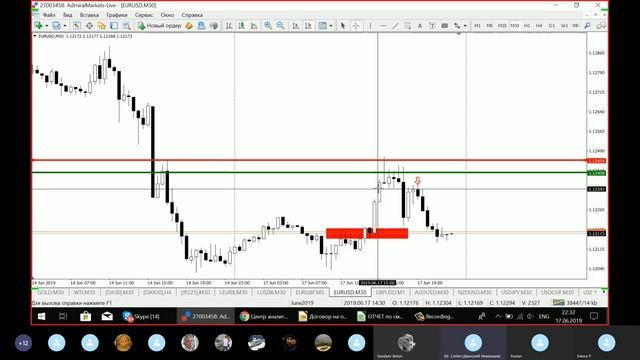
Task: Switch timeframe to W1
Action: 564,26
